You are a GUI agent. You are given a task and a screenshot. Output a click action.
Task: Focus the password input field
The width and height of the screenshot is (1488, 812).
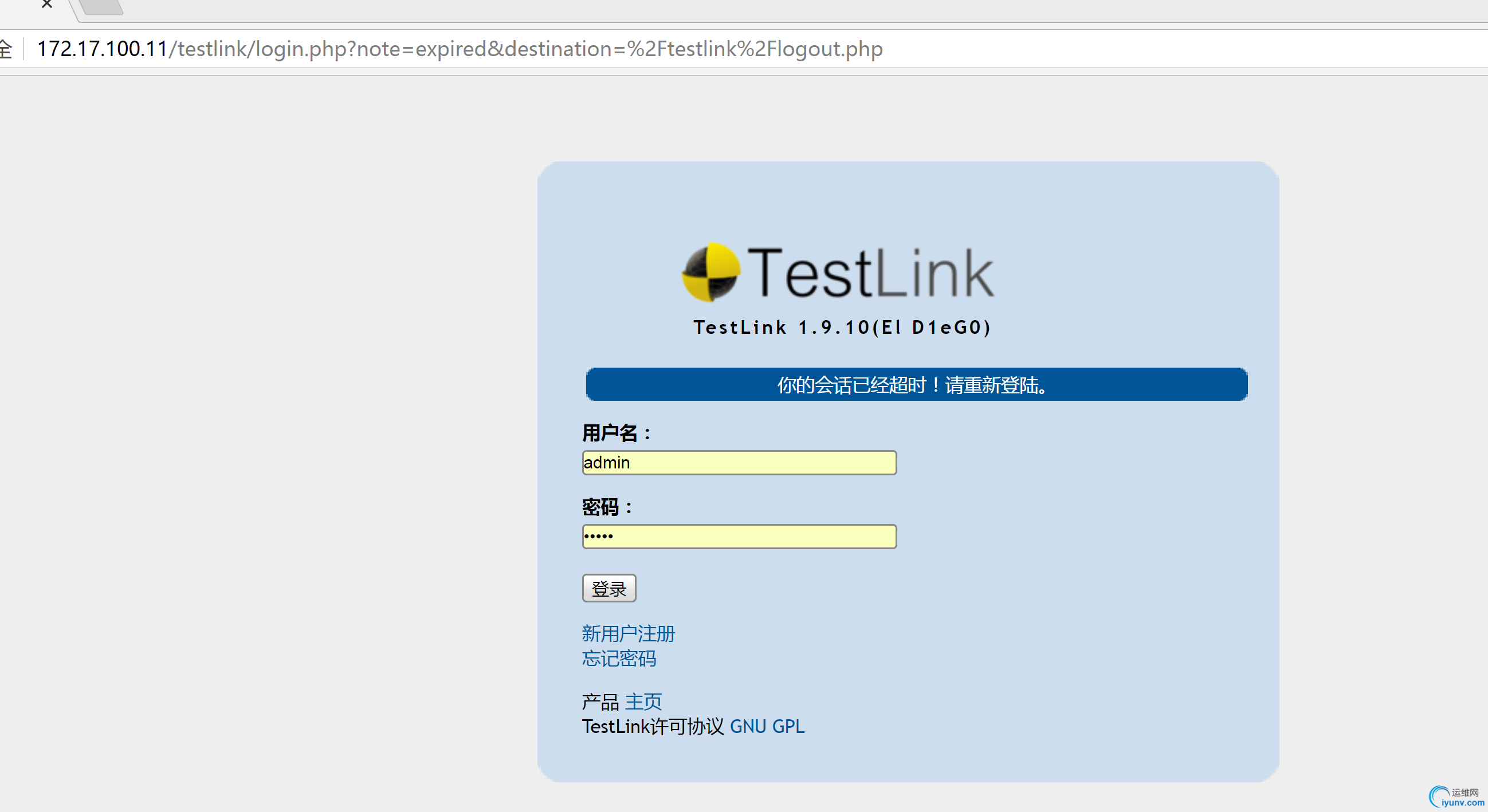739,537
